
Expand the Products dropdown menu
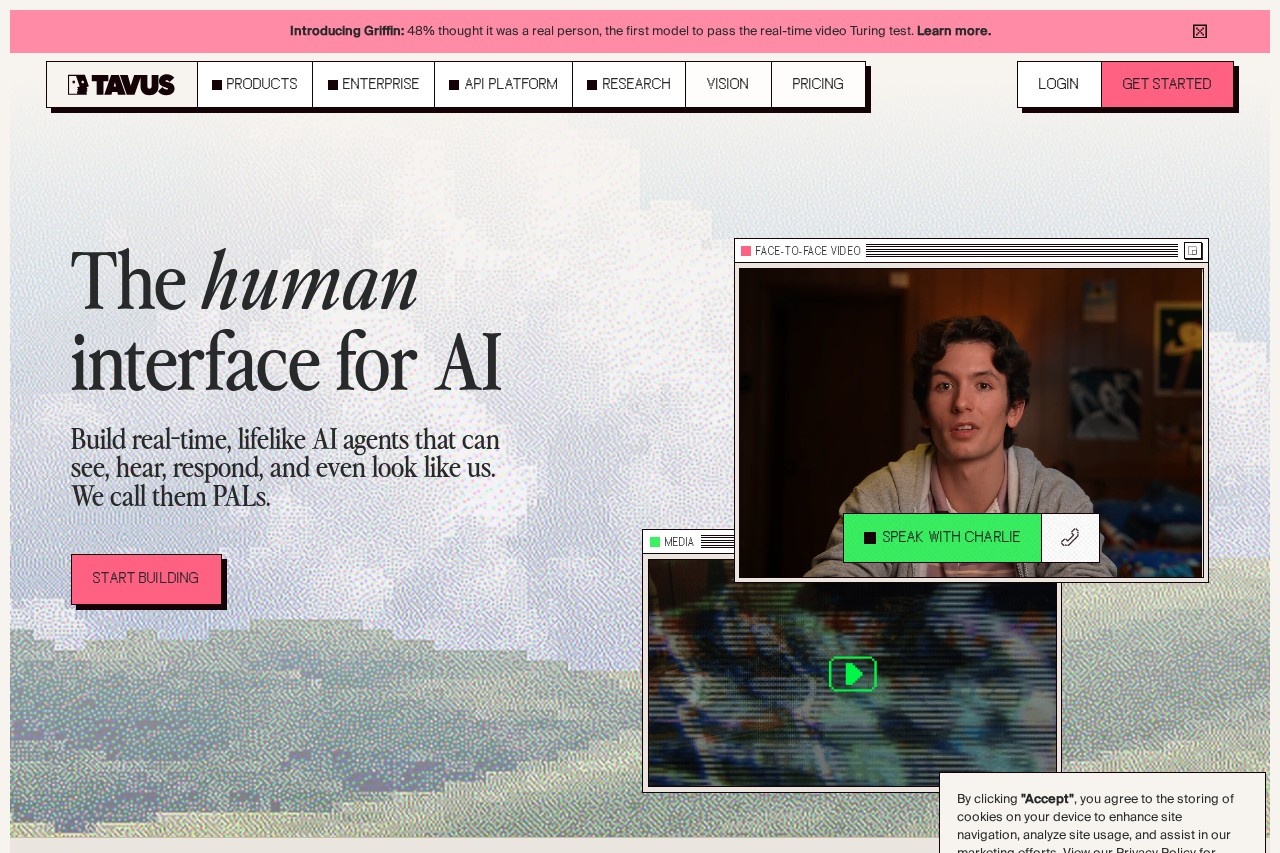(x=255, y=84)
